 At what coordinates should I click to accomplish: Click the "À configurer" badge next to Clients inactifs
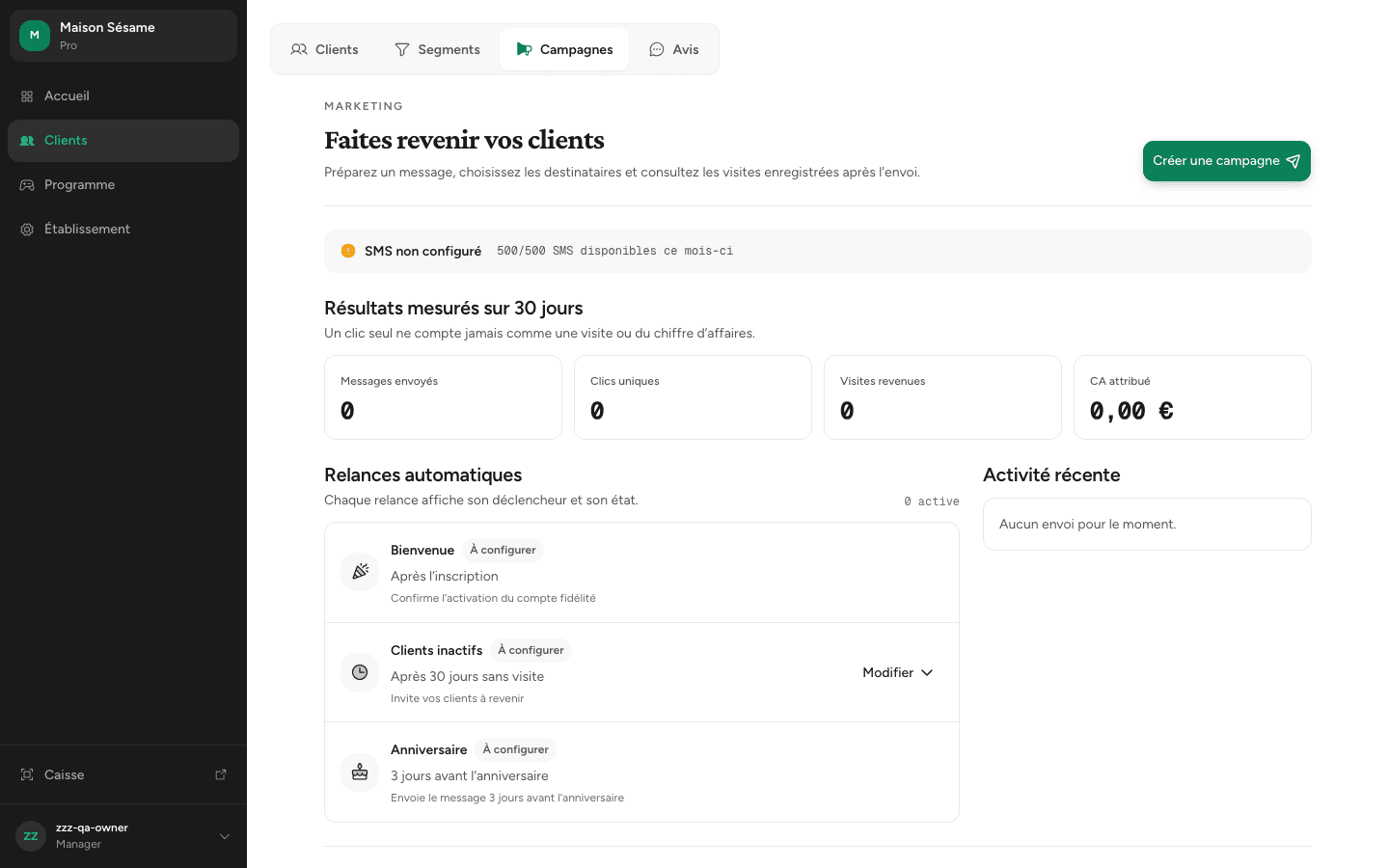[x=531, y=650]
